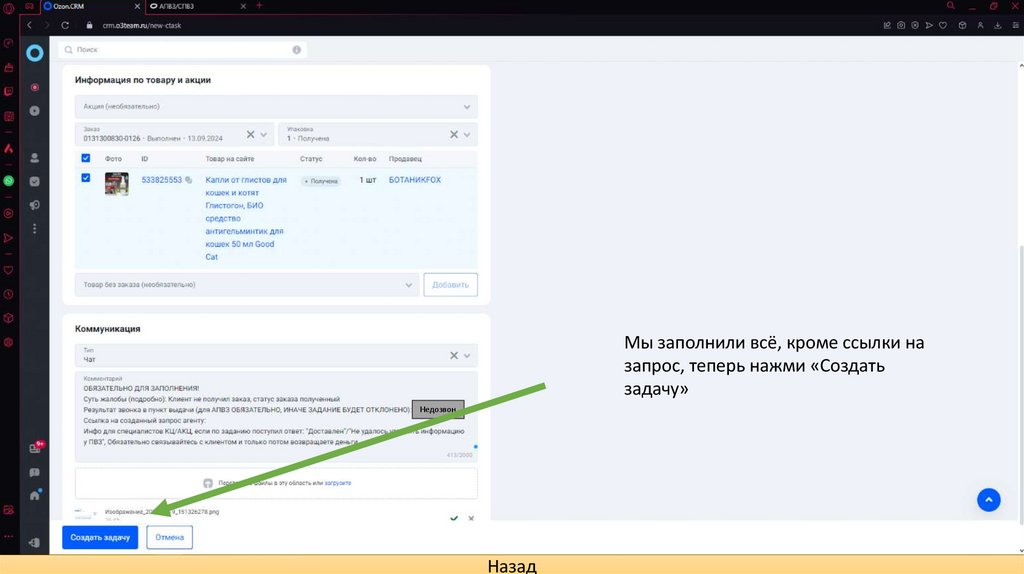
Task: Click the info icon in the search field
Action: [x=296, y=50]
